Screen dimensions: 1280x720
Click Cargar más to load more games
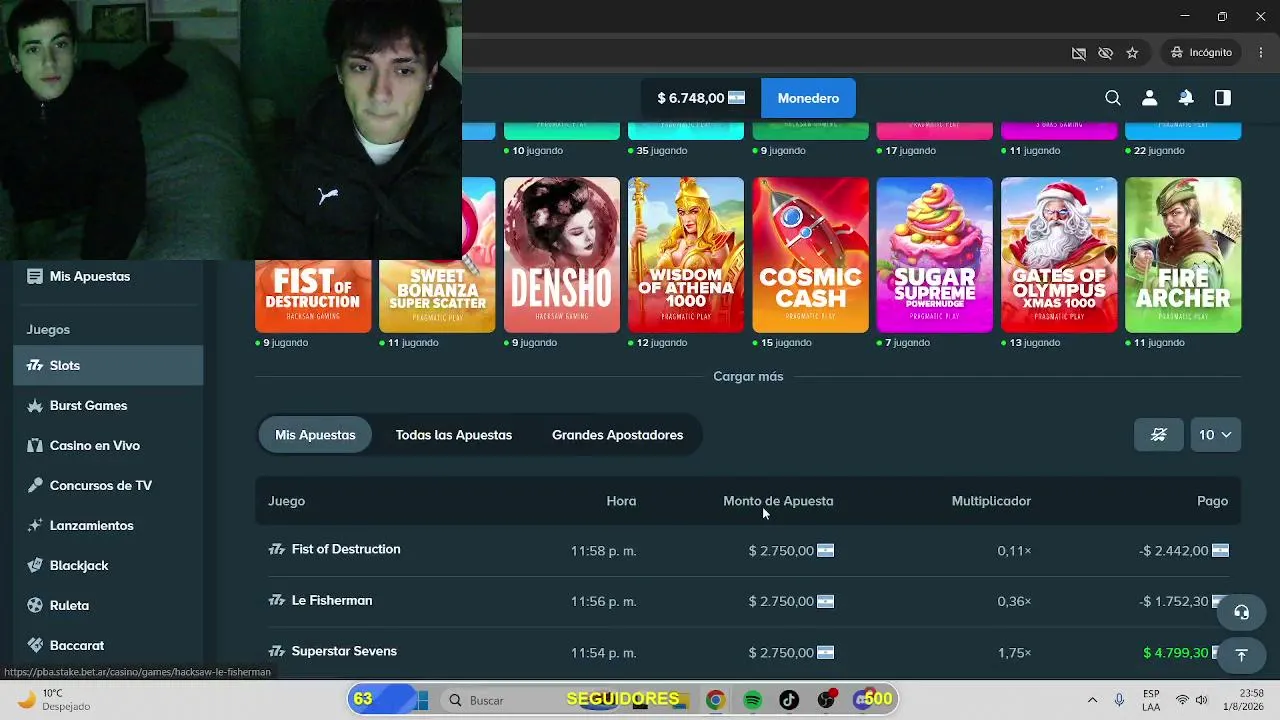pyautogui.click(x=748, y=377)
